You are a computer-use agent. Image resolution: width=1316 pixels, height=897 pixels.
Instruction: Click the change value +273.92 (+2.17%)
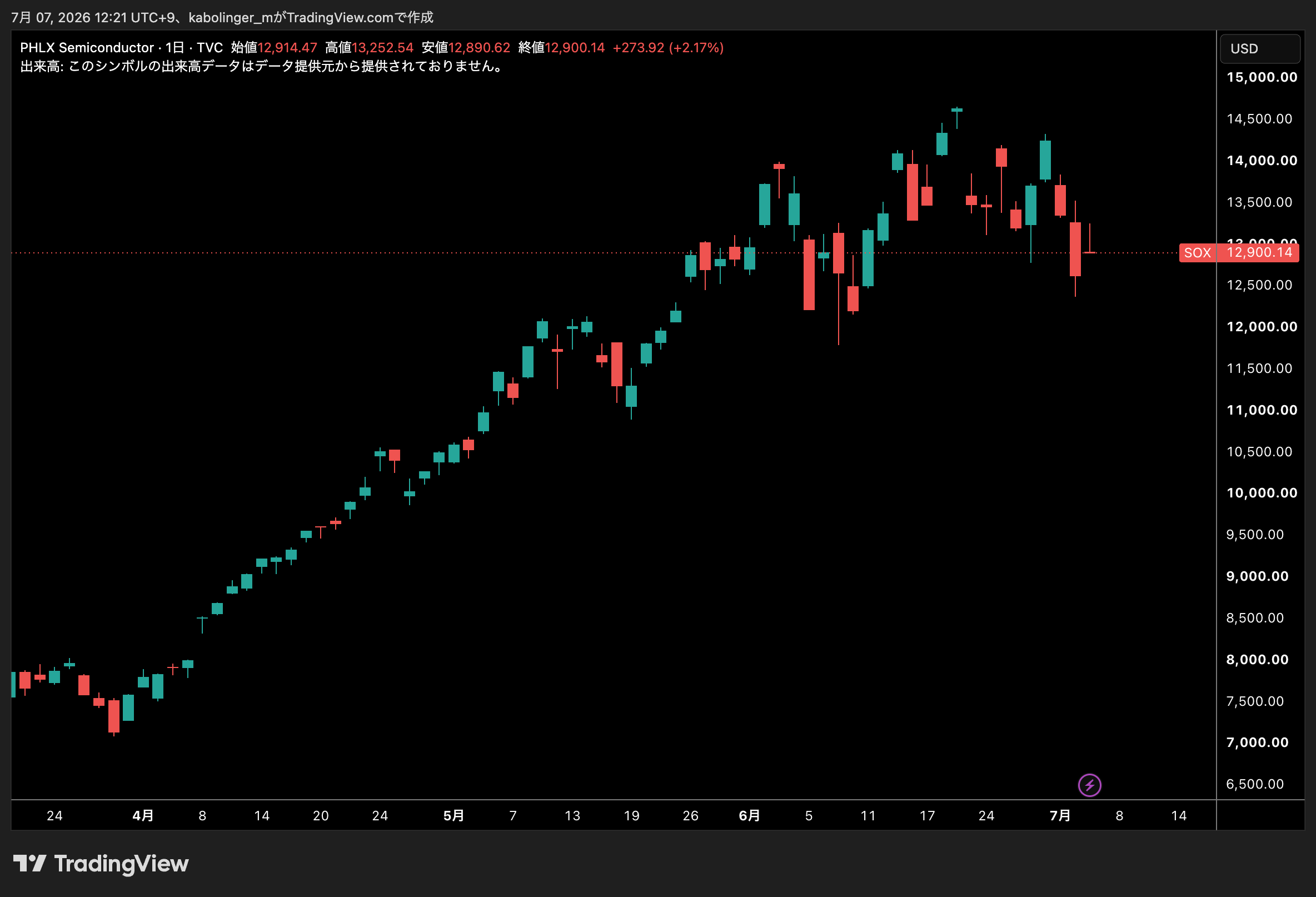(x=668, y=48)
